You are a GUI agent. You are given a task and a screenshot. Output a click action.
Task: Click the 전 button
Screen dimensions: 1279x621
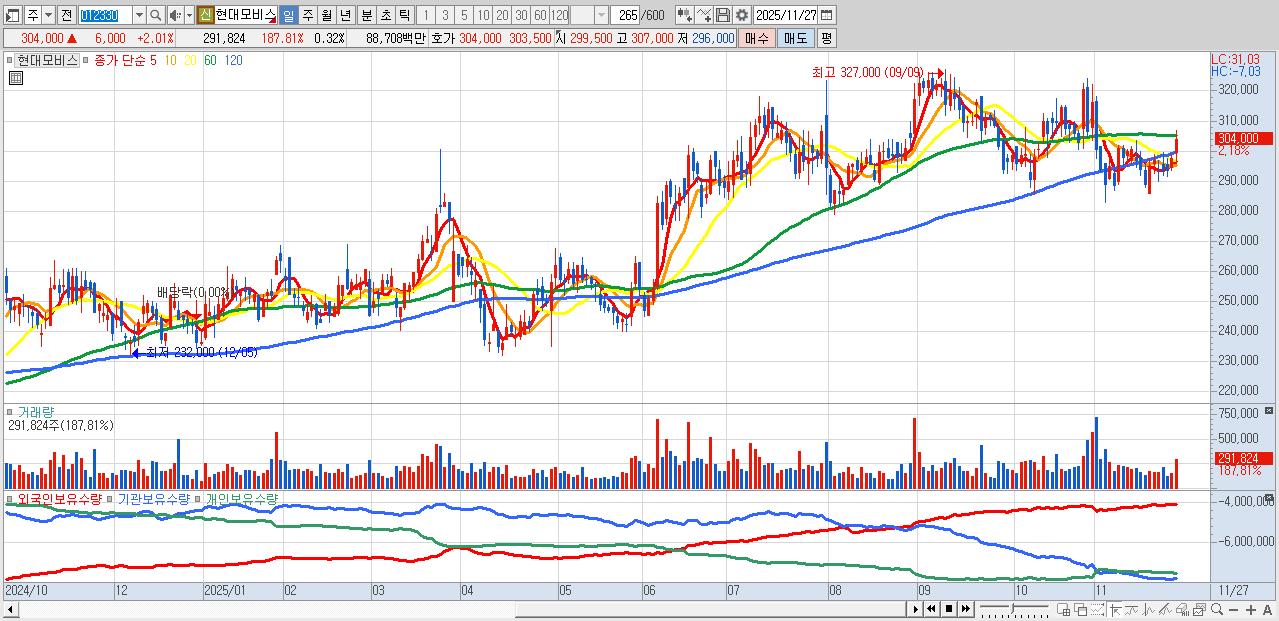pyautogui.click(x=66, y=15)
